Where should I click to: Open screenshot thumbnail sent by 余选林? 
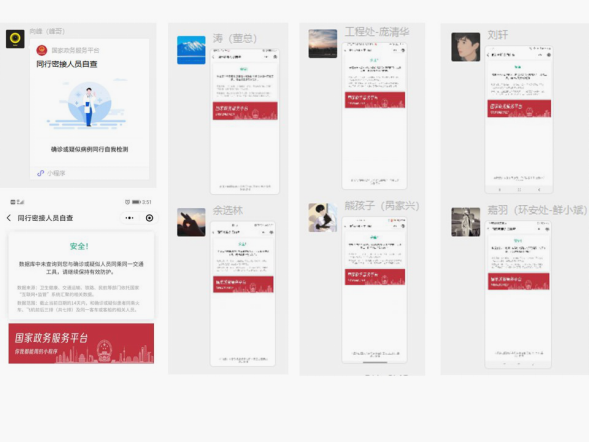tap(243, 294)
